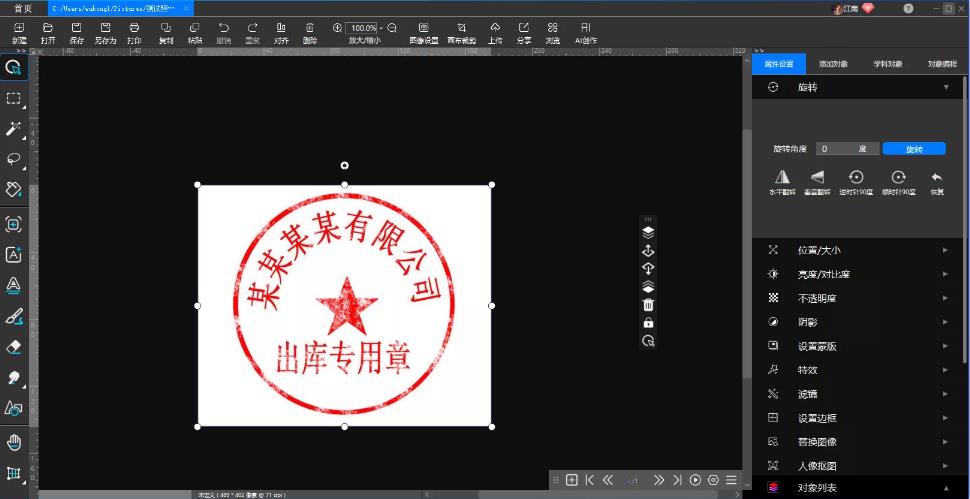
Task: Click the 上传 (Upload) cloud icon
Action: (495, 28)
